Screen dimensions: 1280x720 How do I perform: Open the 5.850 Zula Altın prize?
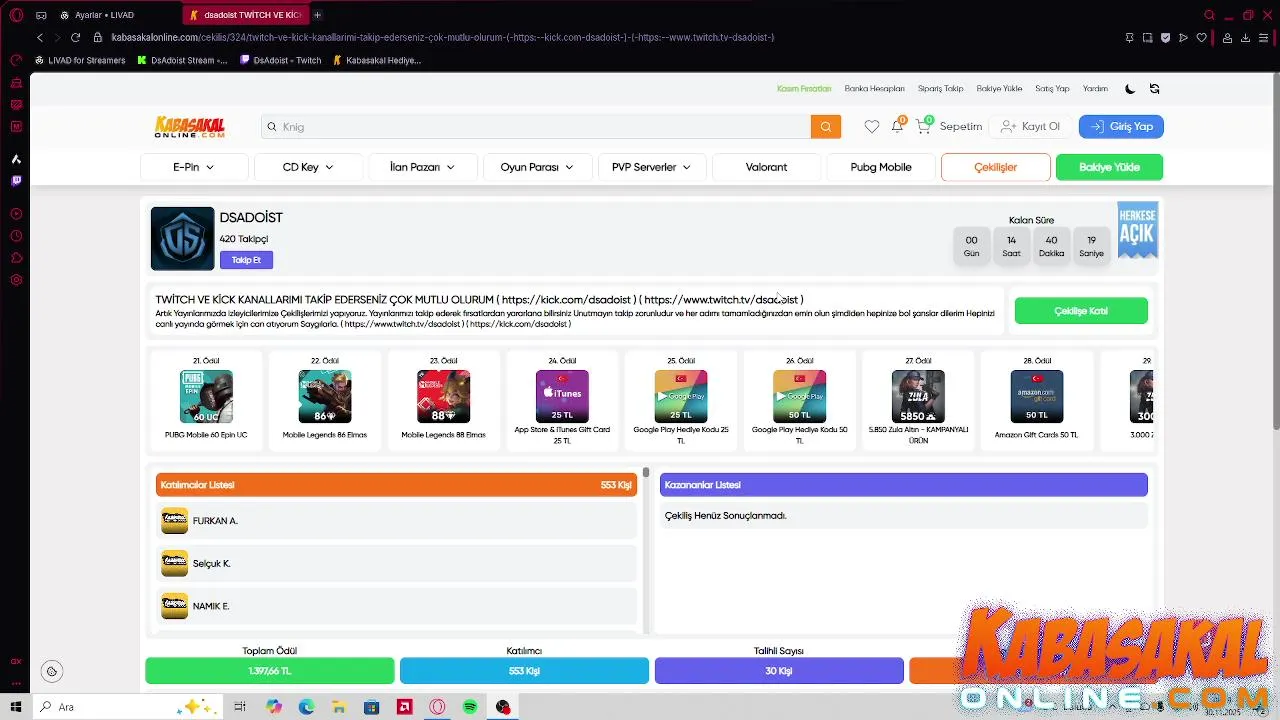point(918,400)
